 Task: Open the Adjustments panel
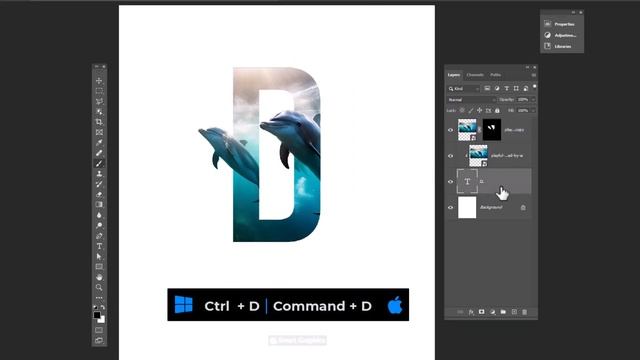click(560, 35)
